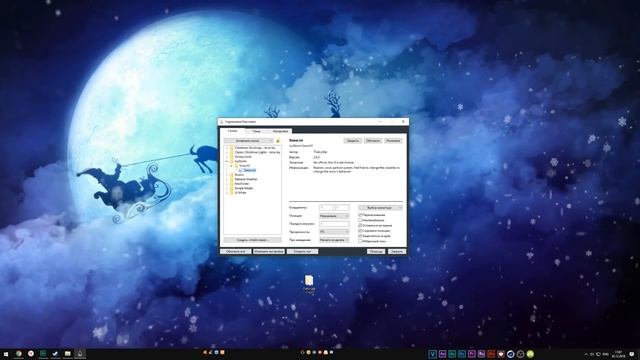
Task: Click the create skin package icon beside Active skins
Action: coord(278,141)
